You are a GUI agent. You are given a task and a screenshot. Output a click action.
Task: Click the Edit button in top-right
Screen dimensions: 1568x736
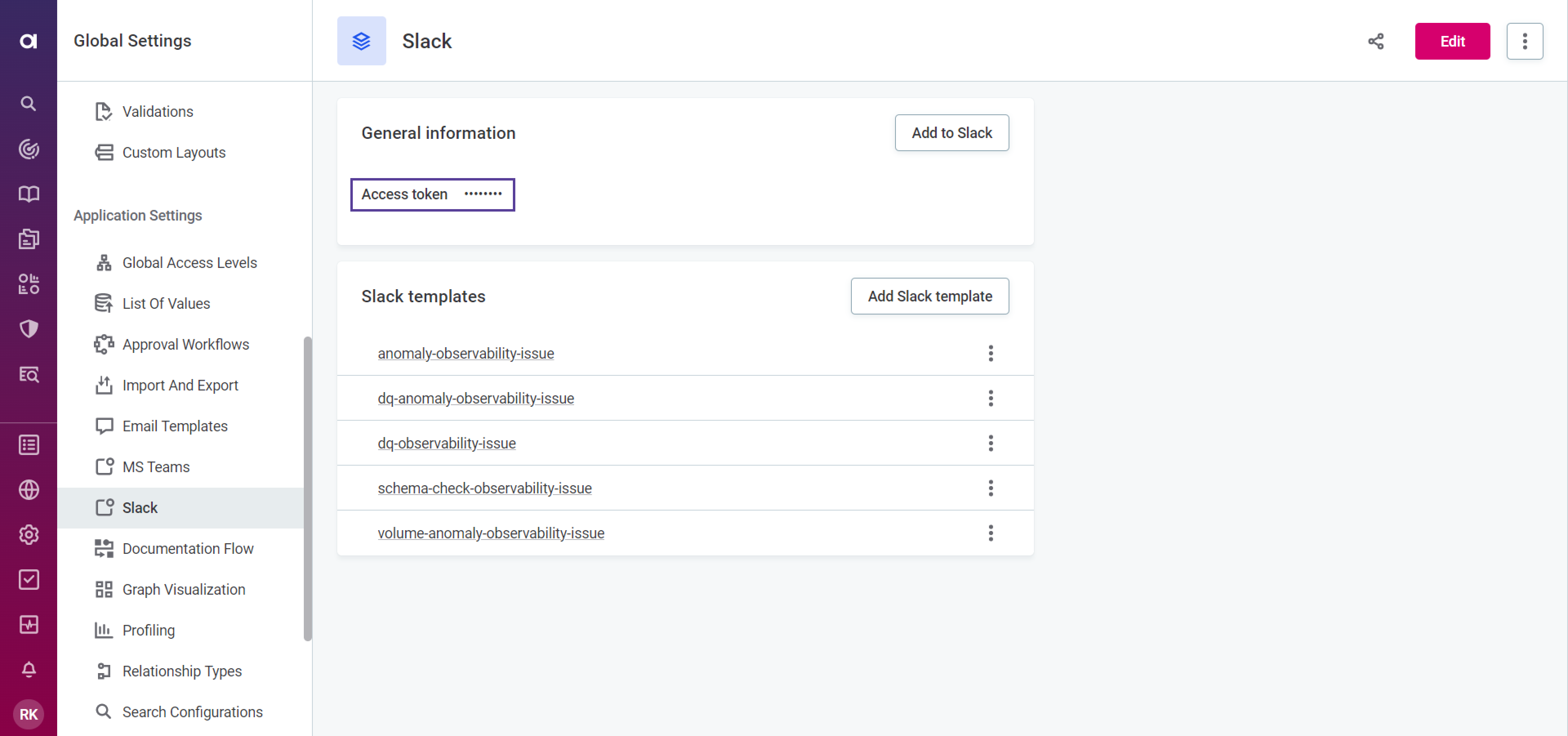[1453, 41]
